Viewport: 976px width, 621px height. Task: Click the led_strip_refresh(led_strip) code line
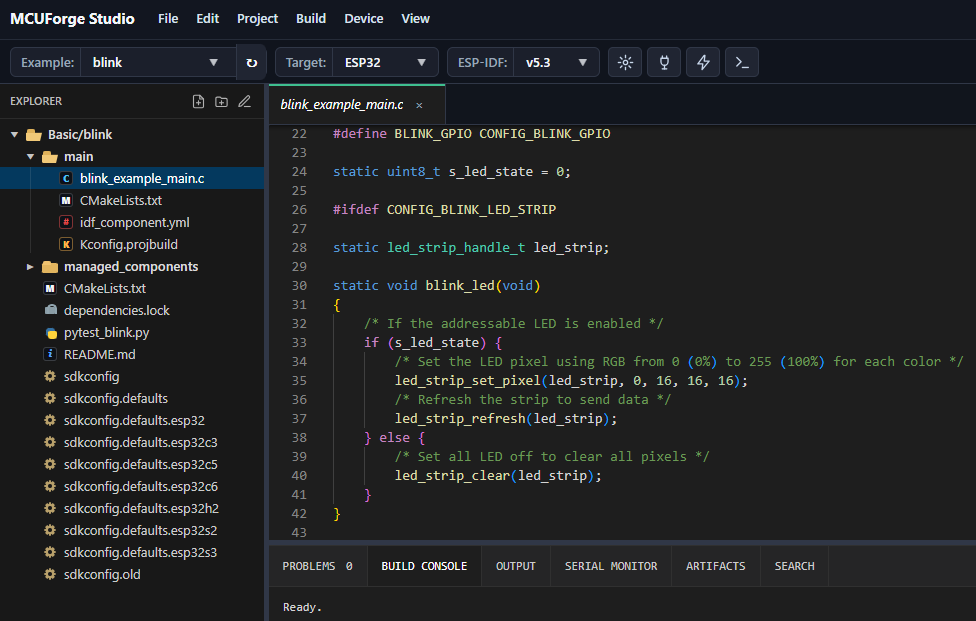click(505, 419)
